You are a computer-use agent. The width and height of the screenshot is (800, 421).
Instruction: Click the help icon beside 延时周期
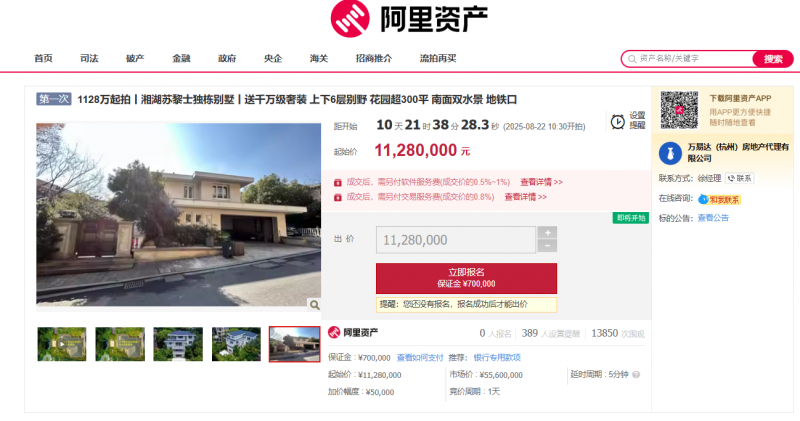tap(636, 375)
